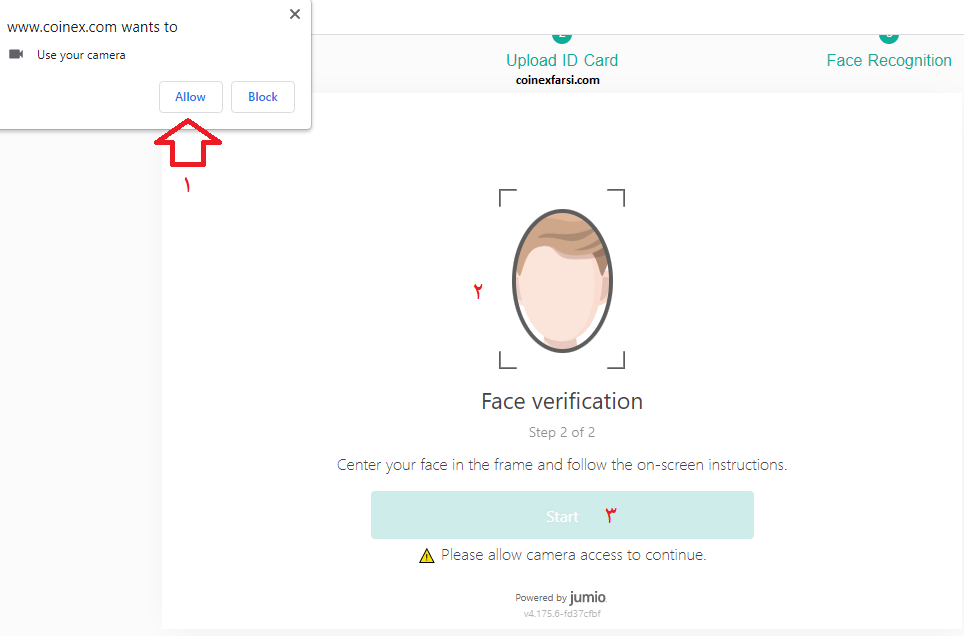Click the 'Face verification' heading
964x636 pixels.
click(562, 402)
